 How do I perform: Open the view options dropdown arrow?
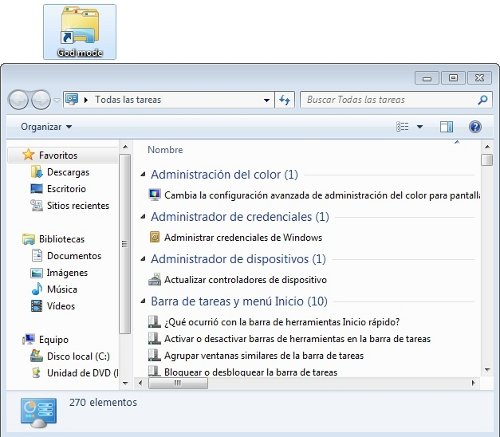(x=420, y=127)
